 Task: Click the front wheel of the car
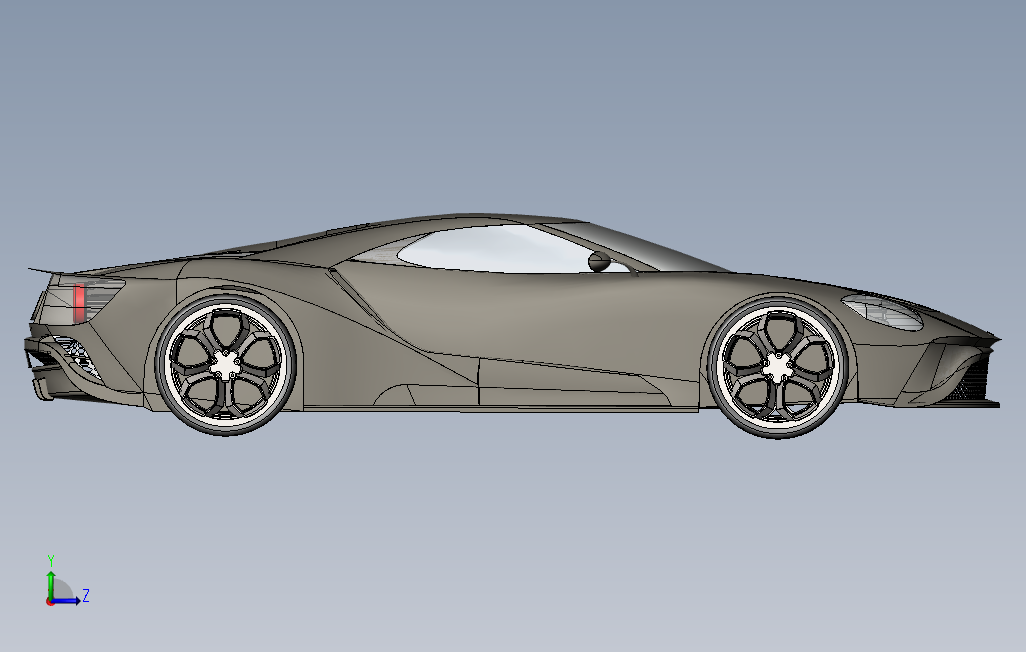point(778,367)
